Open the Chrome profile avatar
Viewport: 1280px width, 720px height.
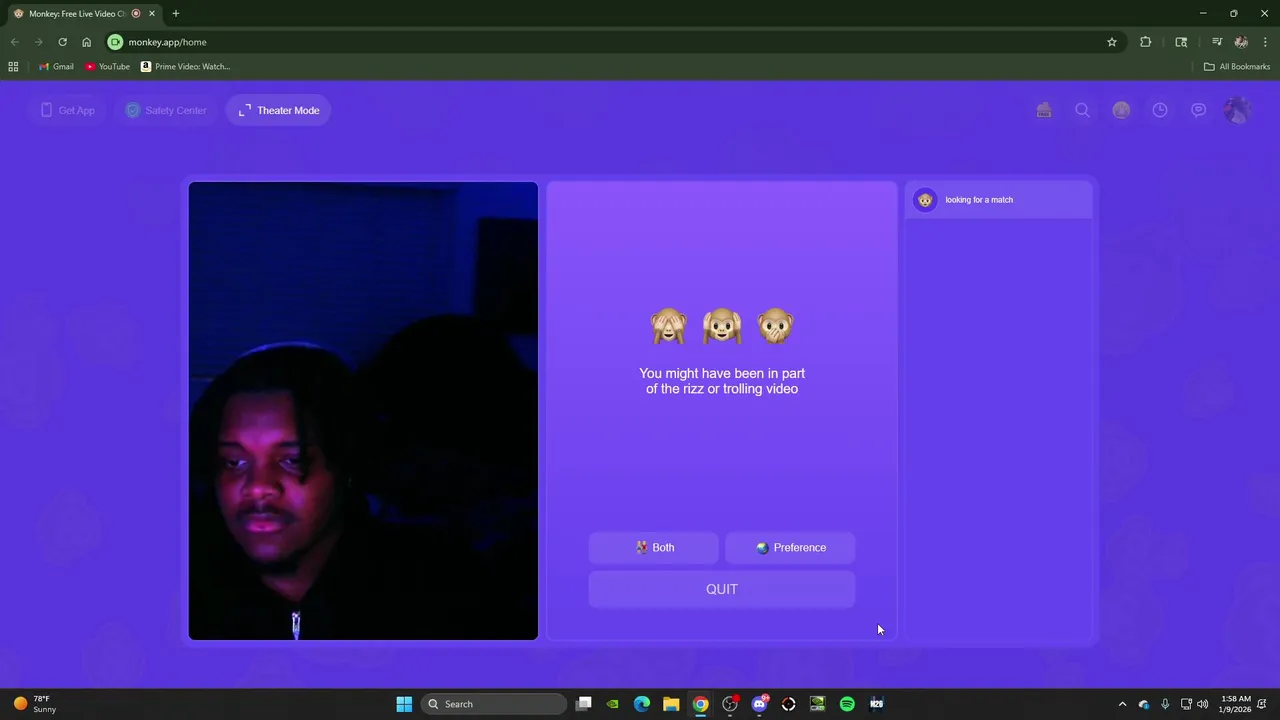(x=1241, y=42)
